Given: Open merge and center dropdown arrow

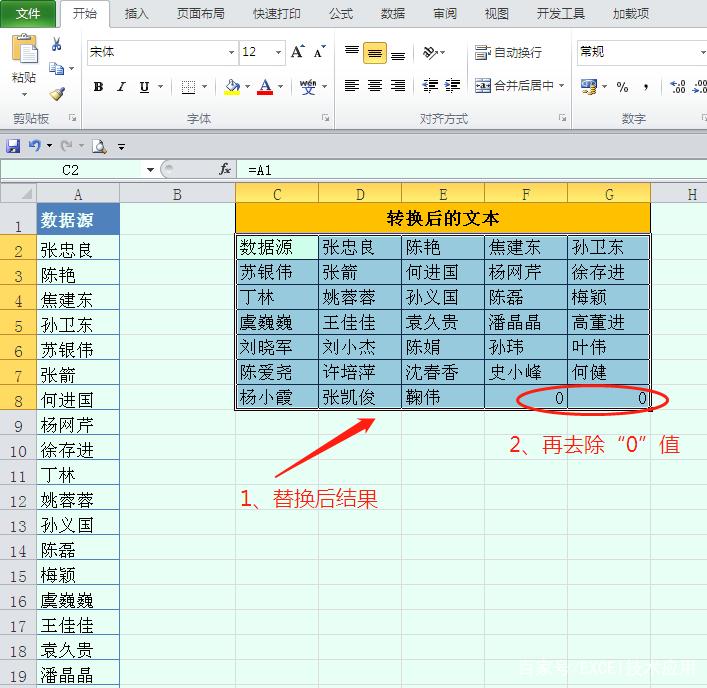Looking at the screenshot, I should tap(561, 85).
